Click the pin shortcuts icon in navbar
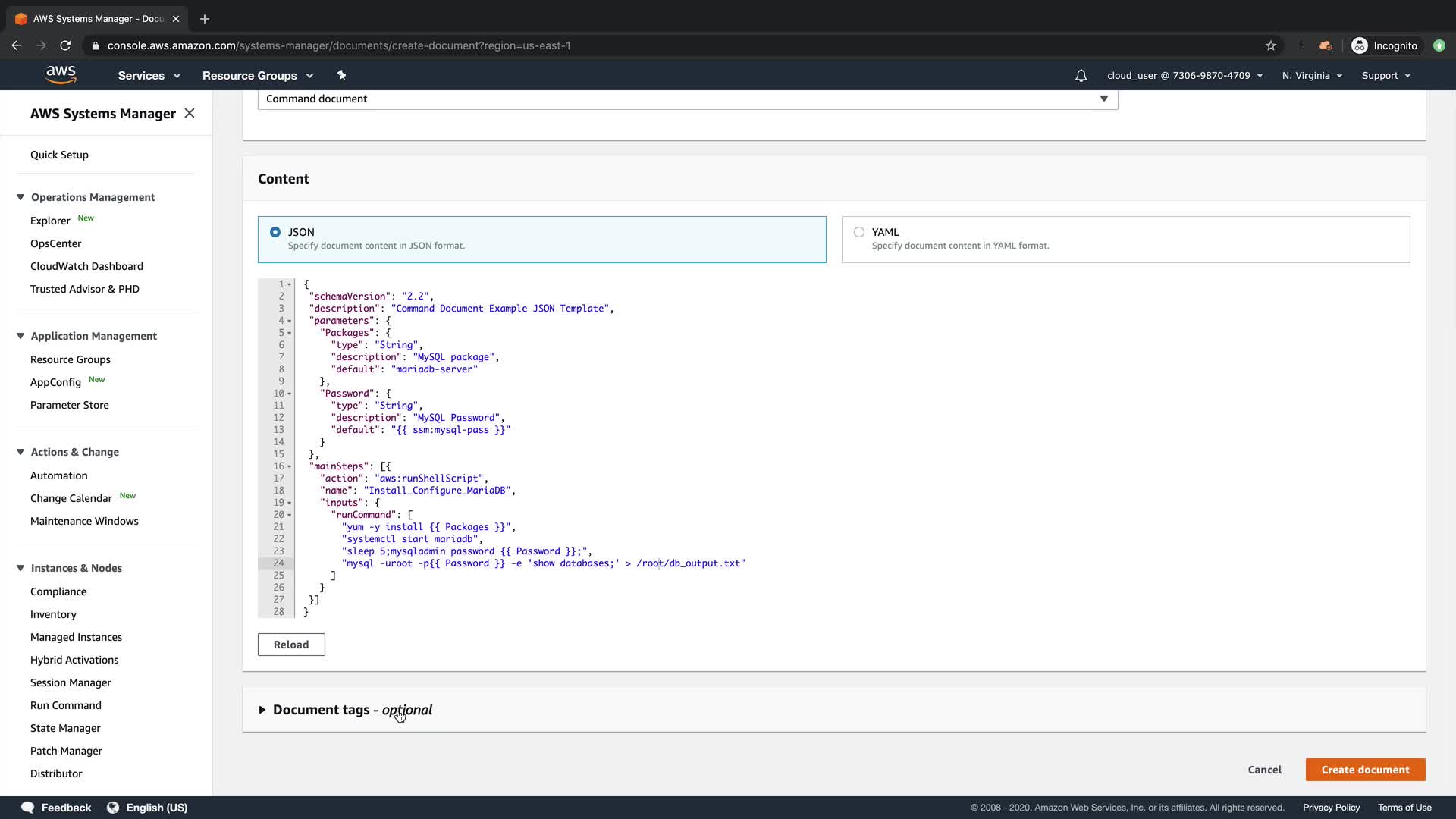 341,75
